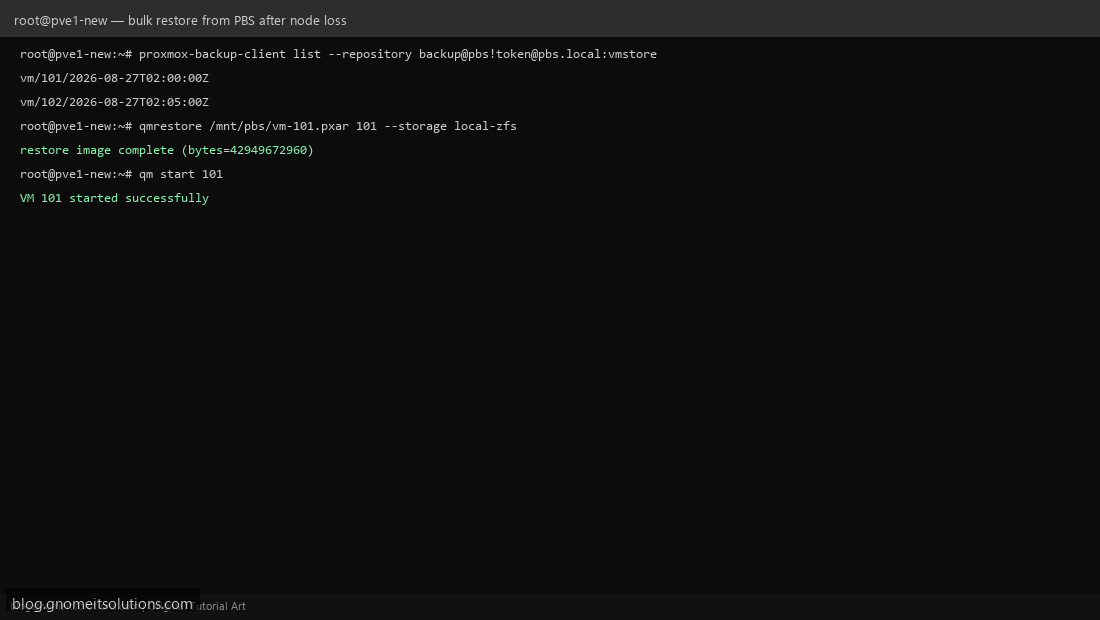Click the qmrestore vm-101.pxar command line
Screen dimensions: 1100x620
pos(268,126)
